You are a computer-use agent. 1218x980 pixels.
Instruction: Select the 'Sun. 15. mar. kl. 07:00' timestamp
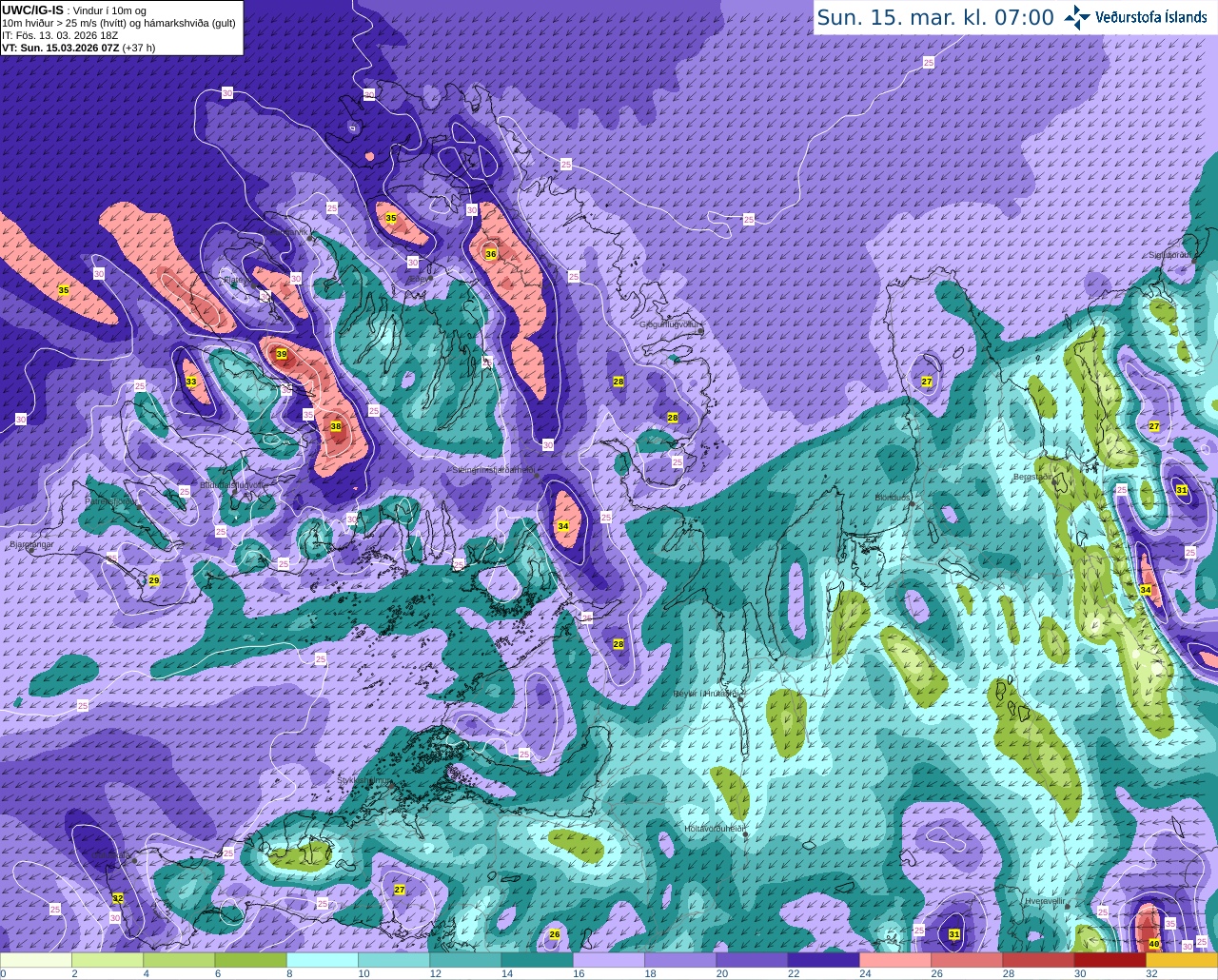click(x=935, y=17)
